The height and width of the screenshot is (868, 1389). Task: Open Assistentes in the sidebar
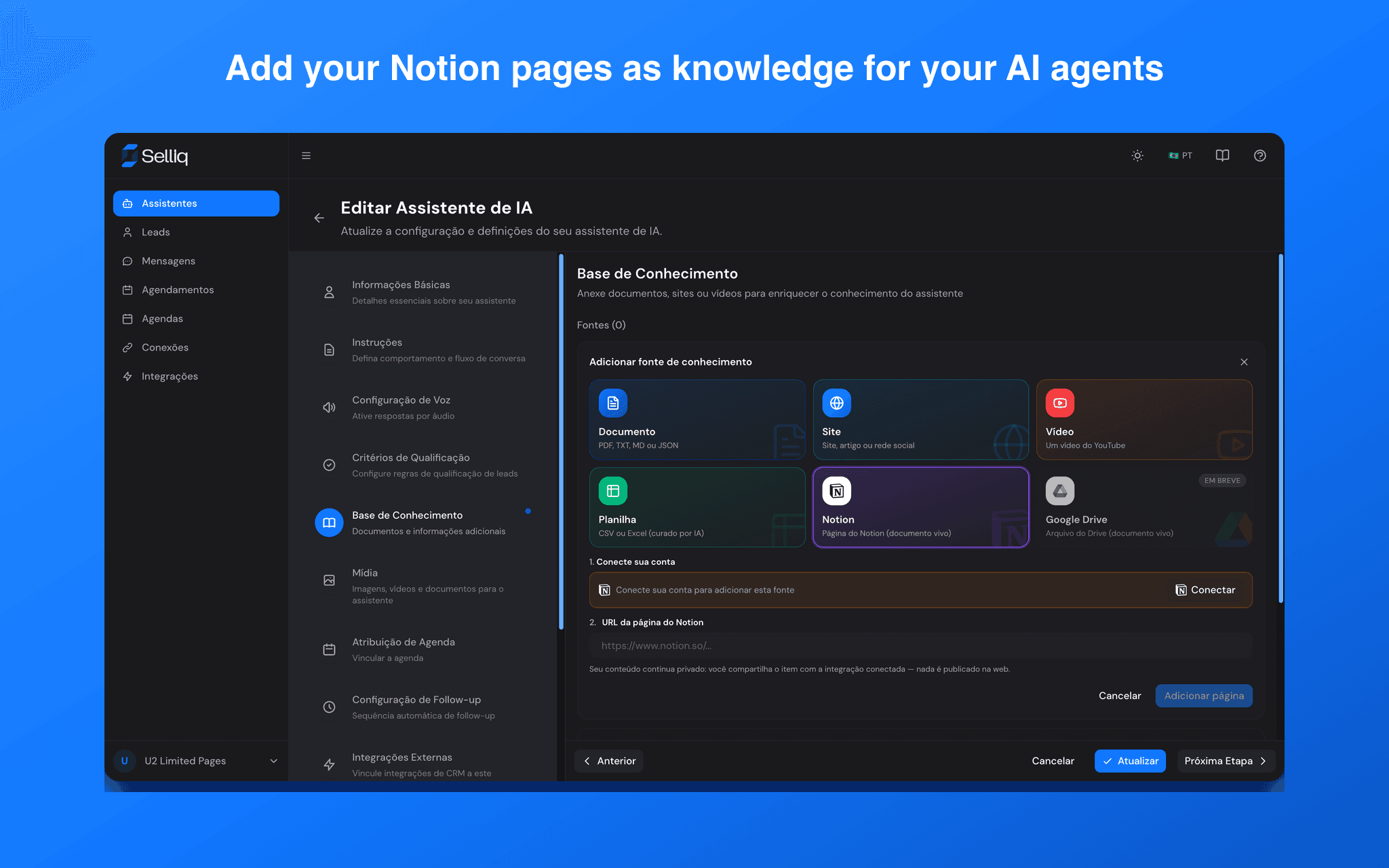(x=196, y=203)
